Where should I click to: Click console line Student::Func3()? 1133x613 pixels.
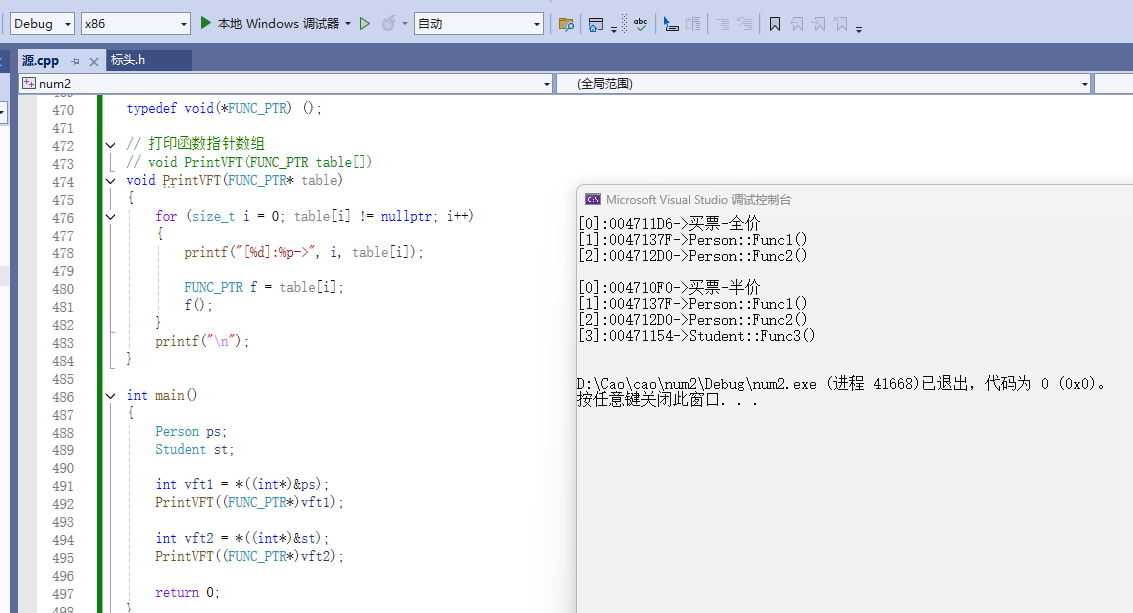point(697,335)
